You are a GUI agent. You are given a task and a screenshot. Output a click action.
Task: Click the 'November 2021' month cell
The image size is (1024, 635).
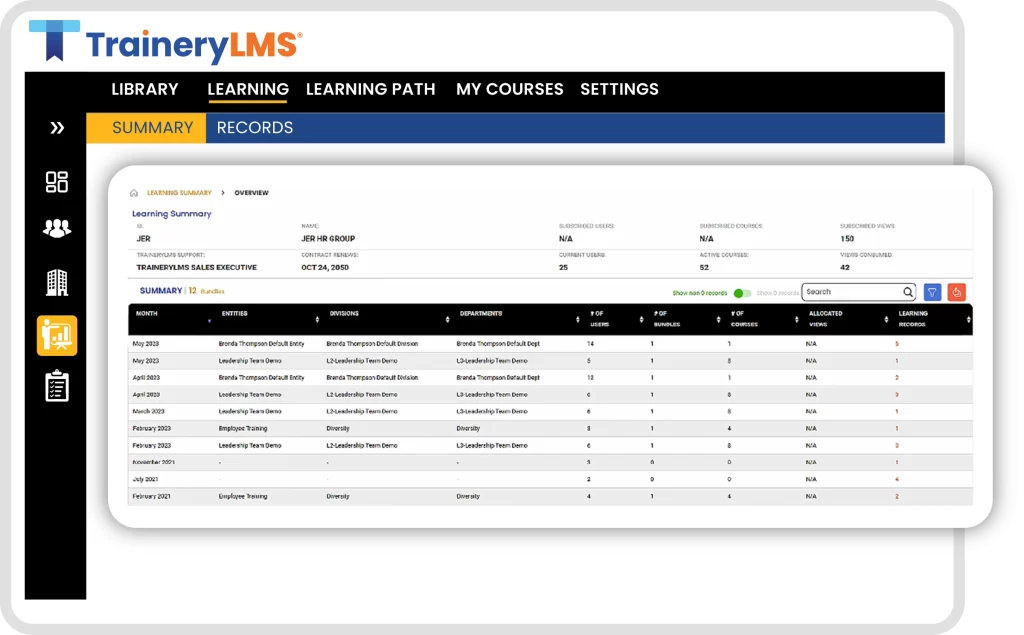pos(153,463)
